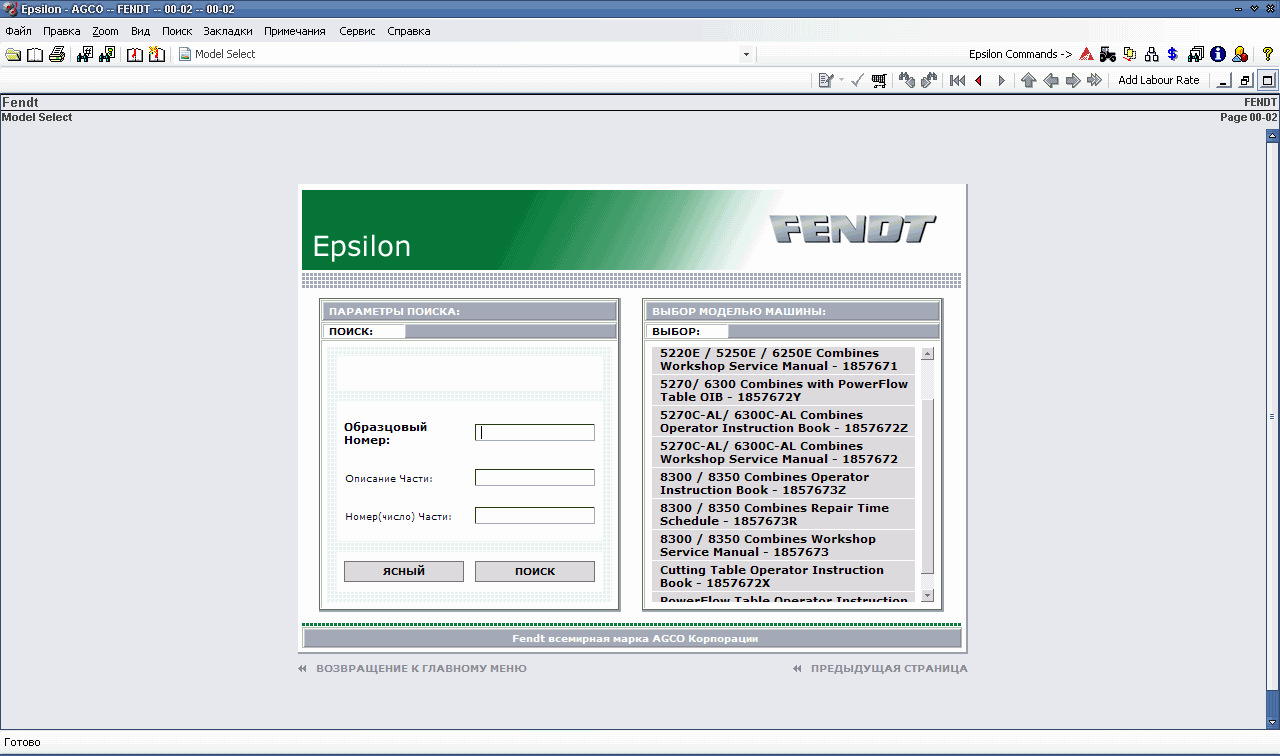This screenshot has width=1280, height=756.
Task: Select the Print icon on the toolbar
Action: click(x=57, y=54)
